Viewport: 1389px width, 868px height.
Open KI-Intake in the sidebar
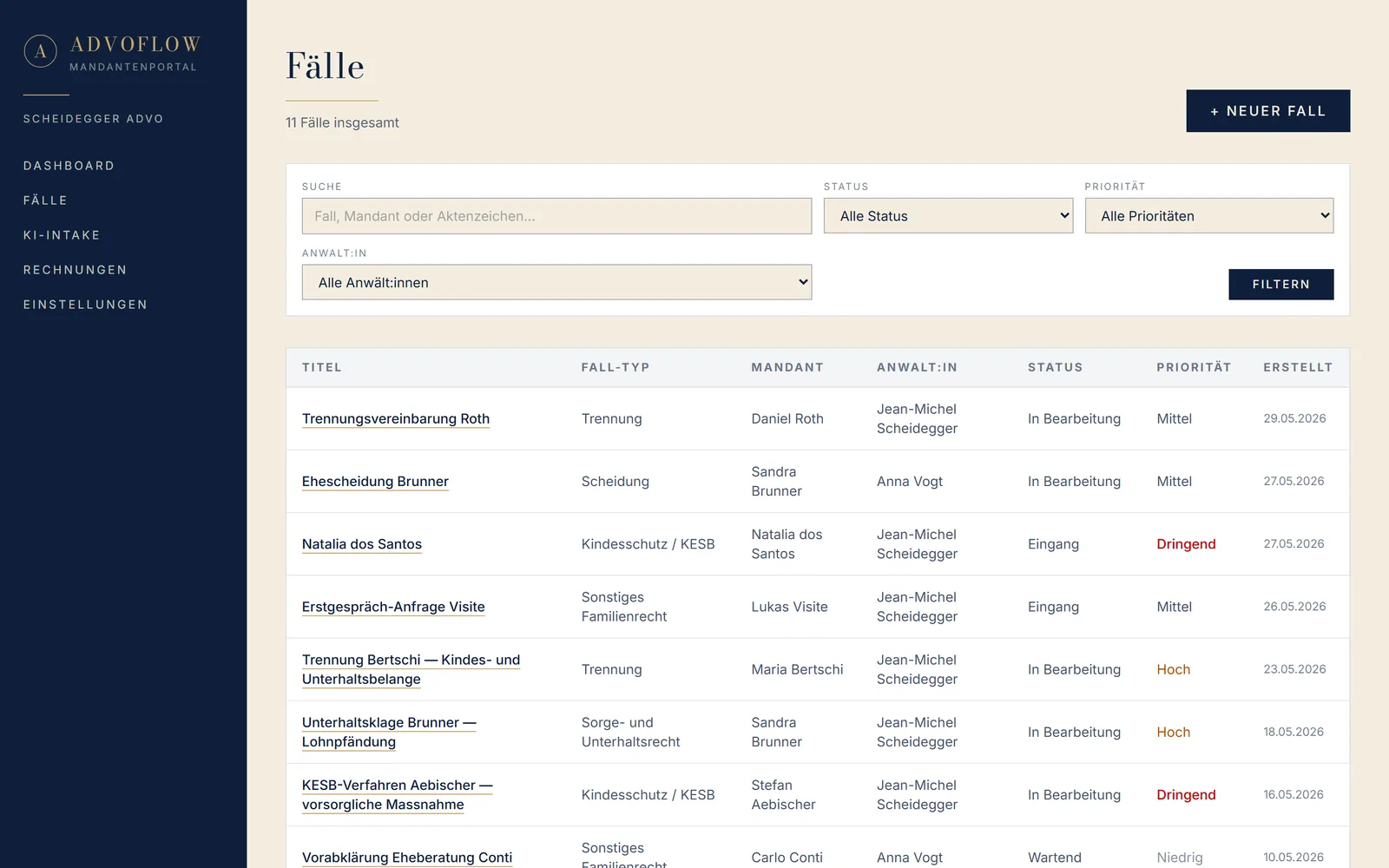click(x=62, y=235)
